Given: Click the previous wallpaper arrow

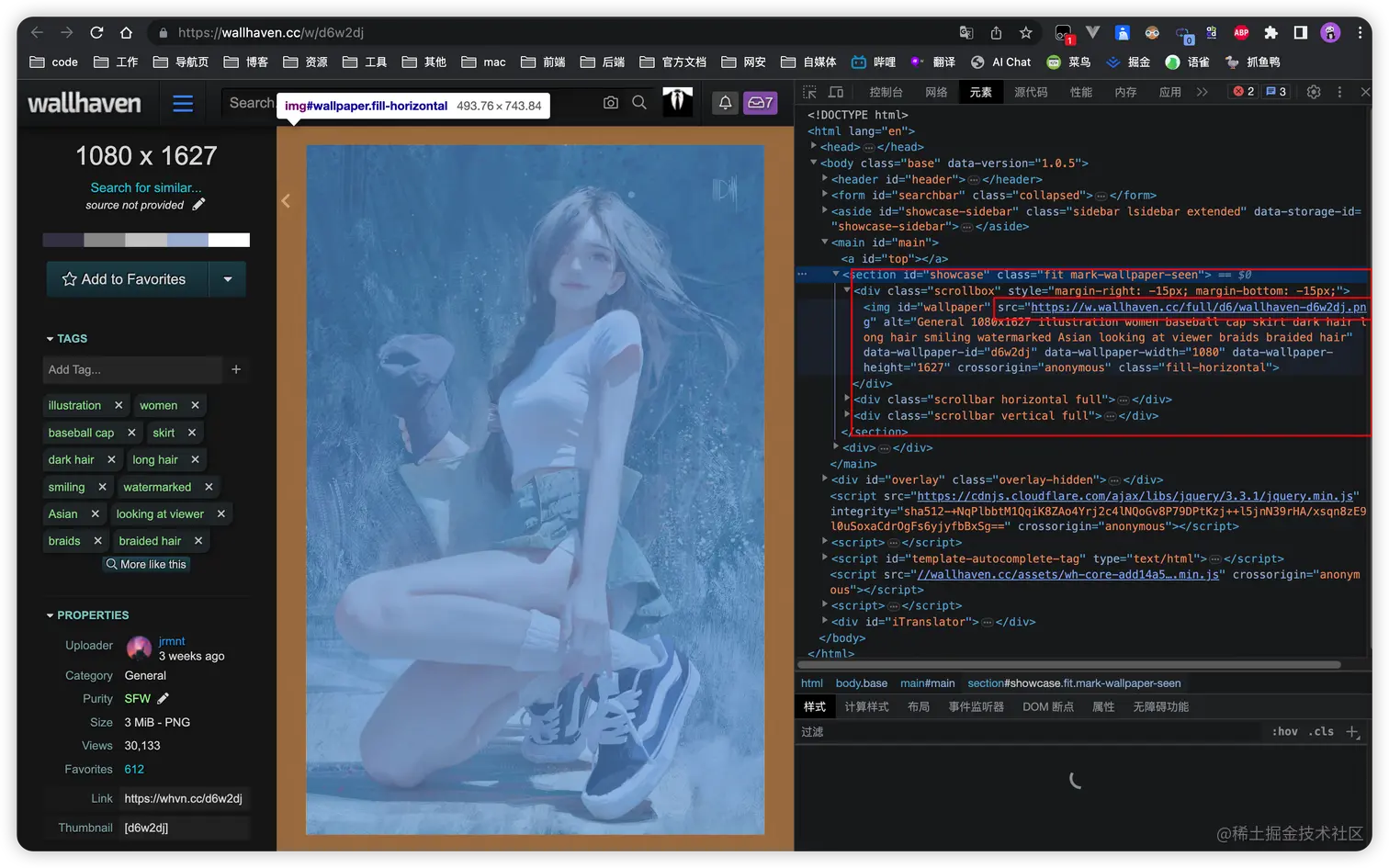Looking at the screenshot, I should (286, 200).
